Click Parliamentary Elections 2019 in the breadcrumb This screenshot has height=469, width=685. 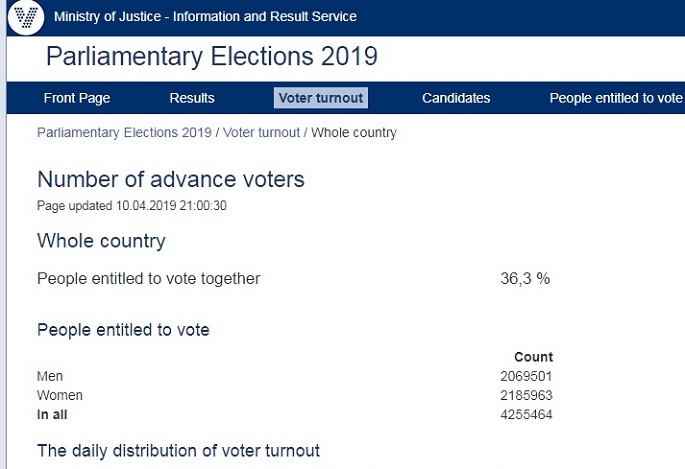pyautogui.click(x=124, y=133)
